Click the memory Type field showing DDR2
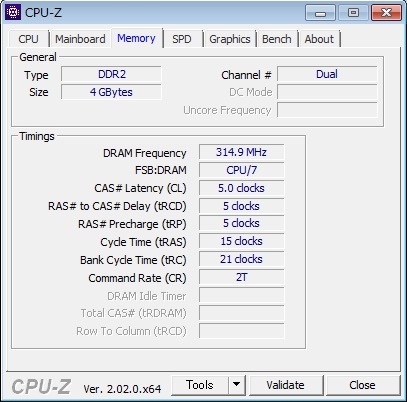The height and width of the screenshot is (402, 407). pos(111,74)
